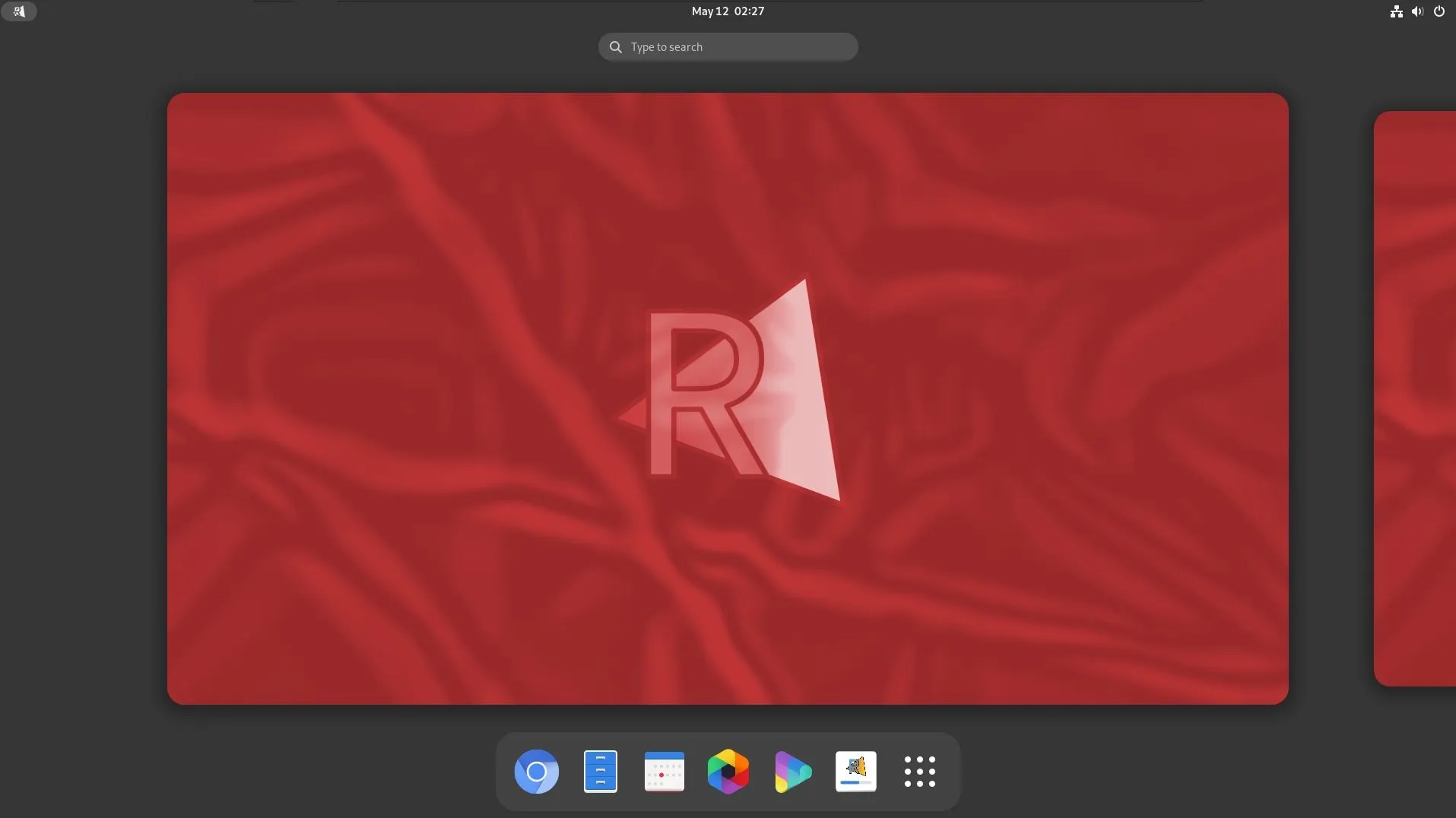Show all applications using the grid icon
This screenshot has width=1456, height=818.
[919, 771]
